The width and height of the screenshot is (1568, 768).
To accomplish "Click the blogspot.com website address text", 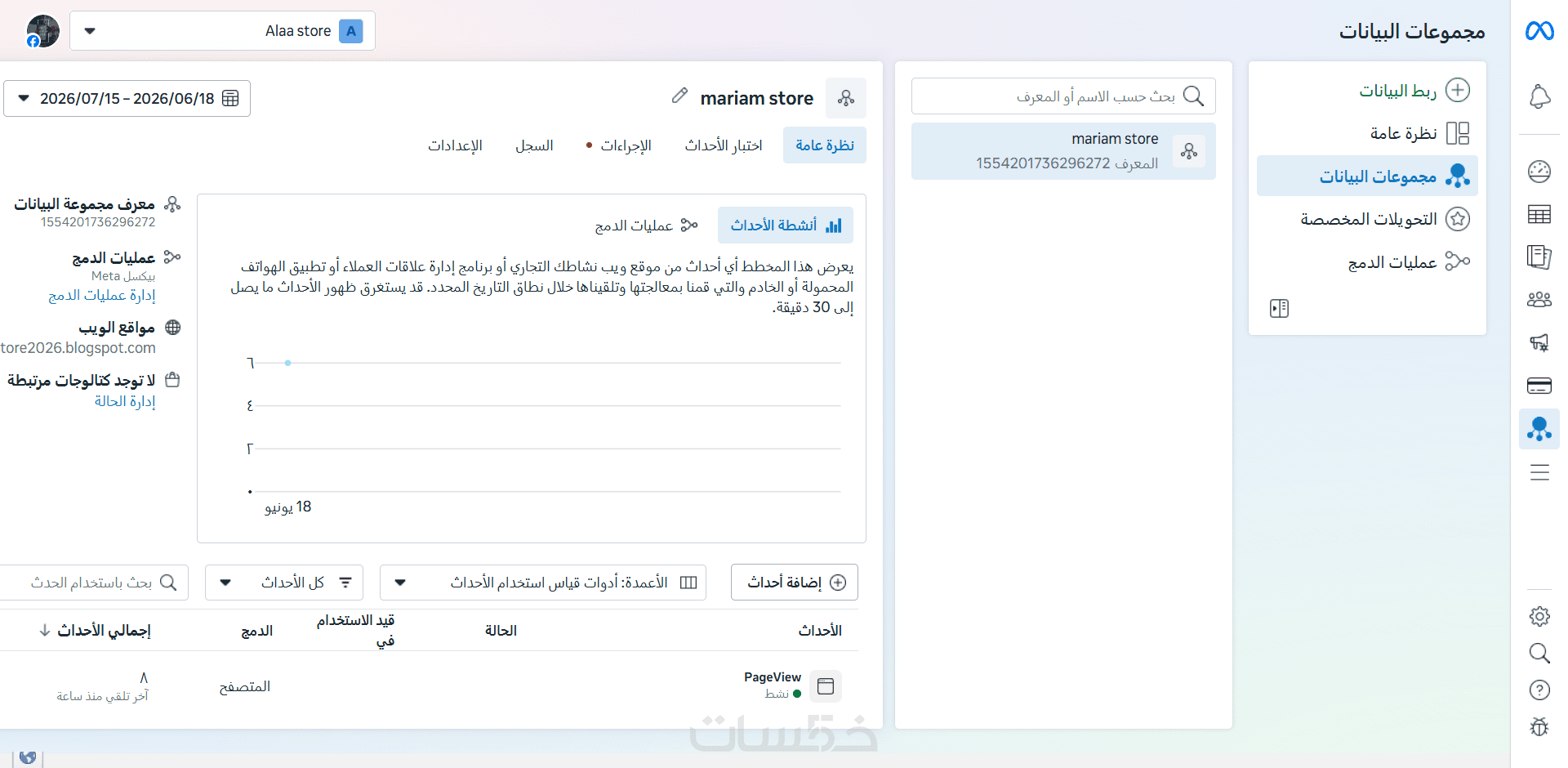I will pyautogui.click(x=78, y=348).
